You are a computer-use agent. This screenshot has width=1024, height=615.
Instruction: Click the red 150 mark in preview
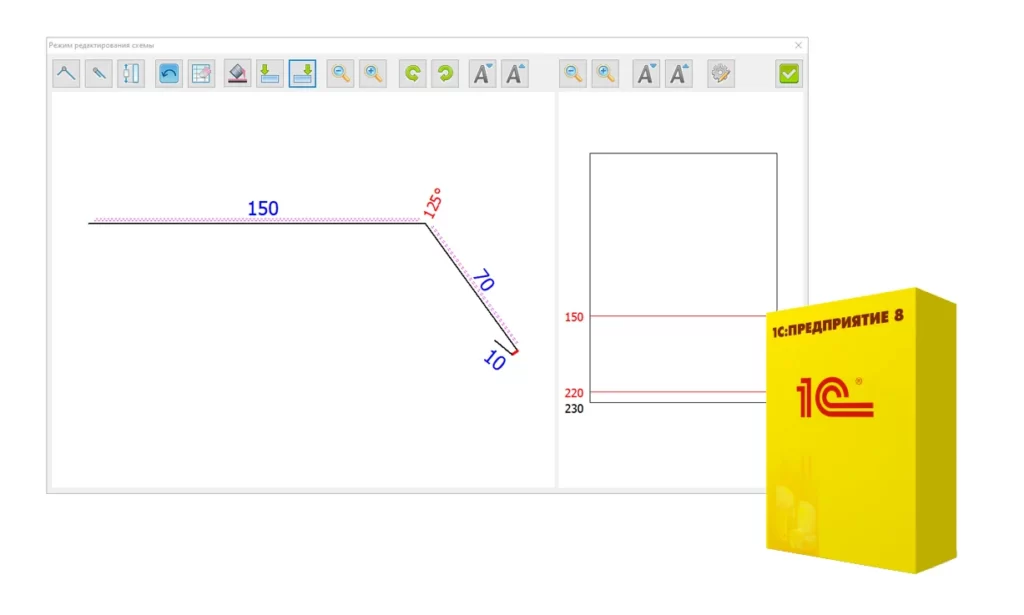click(x=574, y=317)
